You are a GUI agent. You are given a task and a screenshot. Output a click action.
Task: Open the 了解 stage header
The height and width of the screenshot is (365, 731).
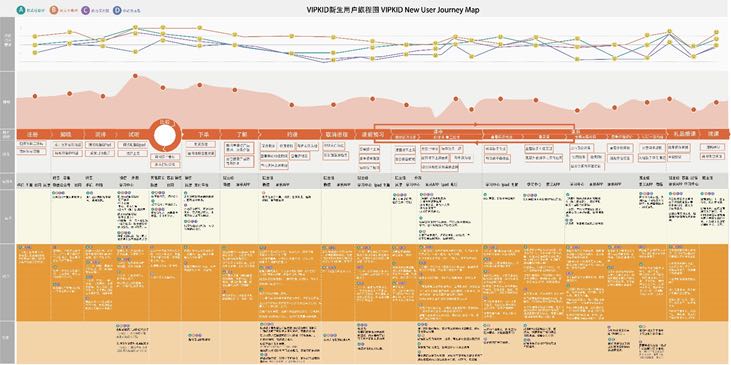[241, 134]
